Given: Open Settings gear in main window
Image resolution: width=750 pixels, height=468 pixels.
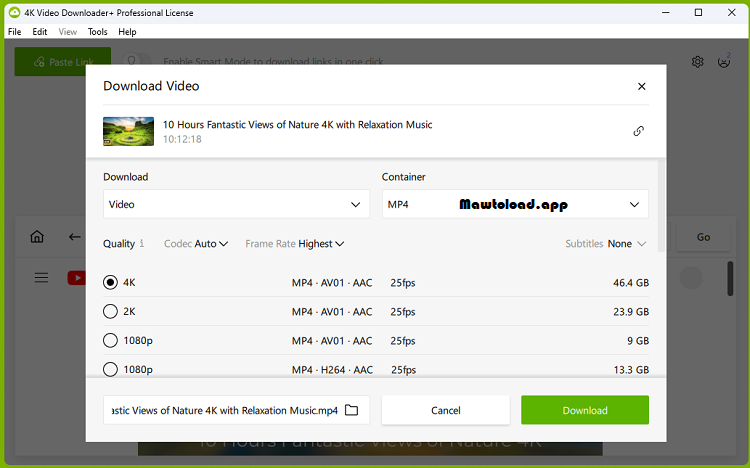Looking at the screenshot, I should point(697,62).
